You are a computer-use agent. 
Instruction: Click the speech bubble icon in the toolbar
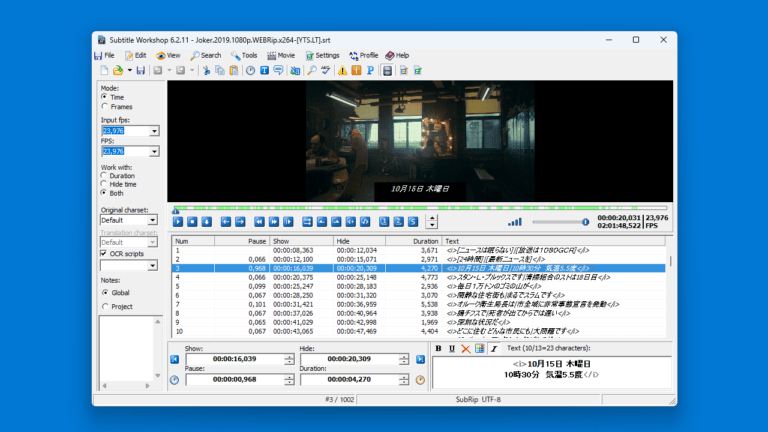coord(278,71)
